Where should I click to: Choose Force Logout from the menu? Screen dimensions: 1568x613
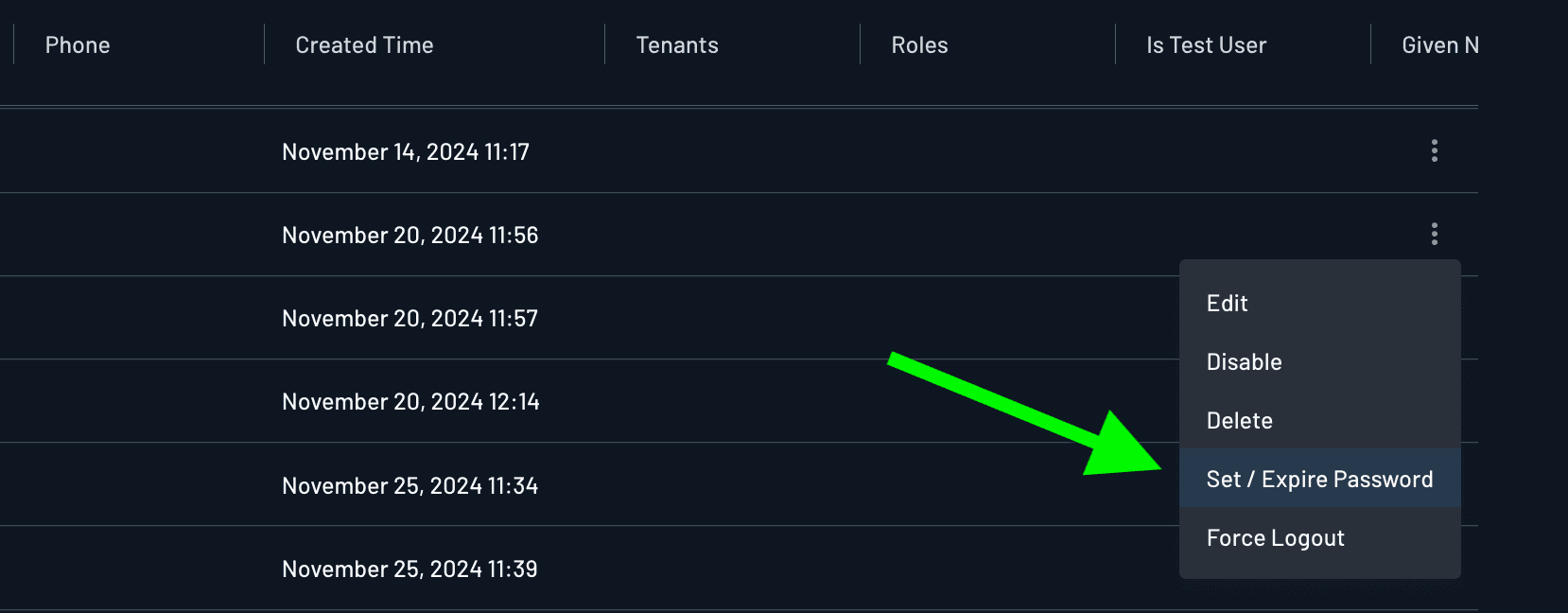(x=1275, y=538)
